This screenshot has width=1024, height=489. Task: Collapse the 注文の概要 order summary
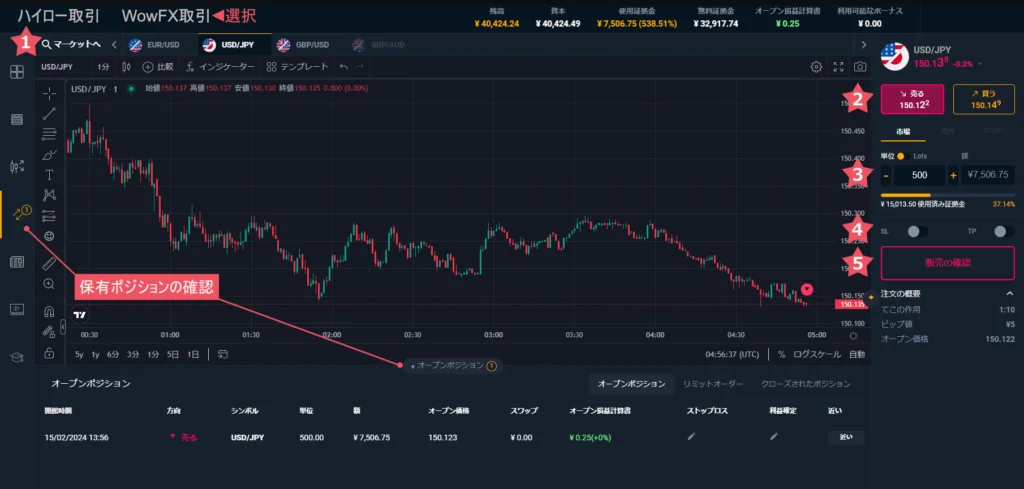coord(1010,294)
